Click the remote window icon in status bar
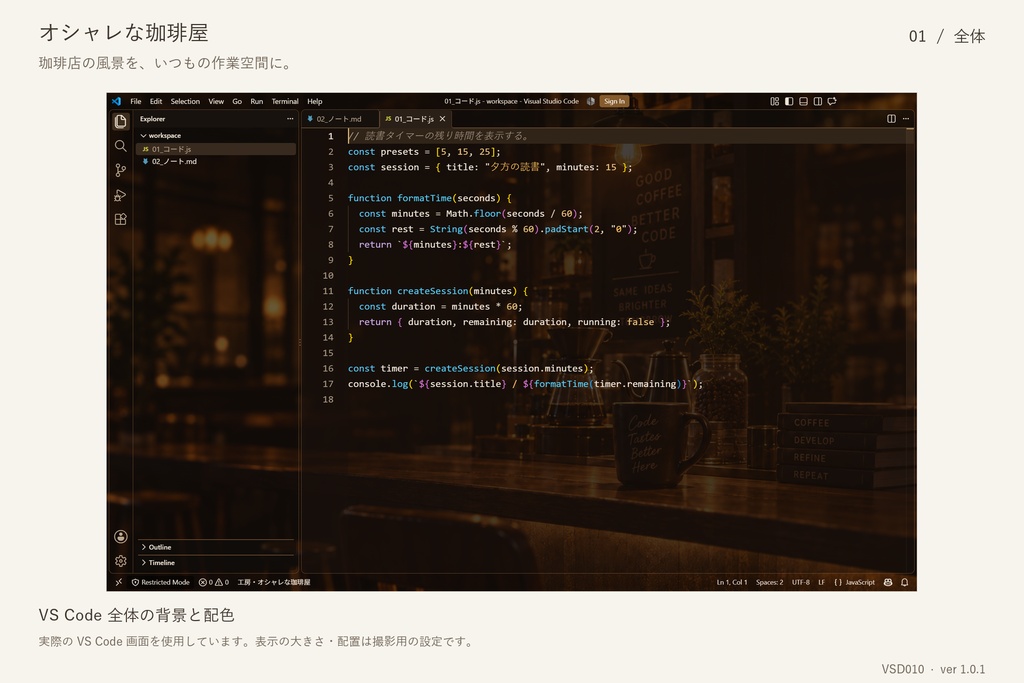 pyautogui.click(x=118, y=582)
